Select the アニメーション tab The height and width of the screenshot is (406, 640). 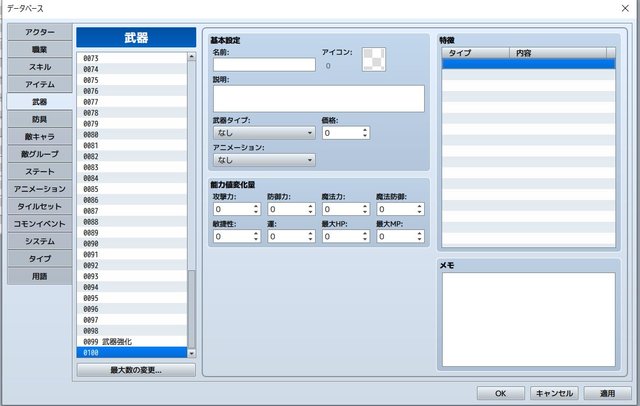[x=40, y=189]
